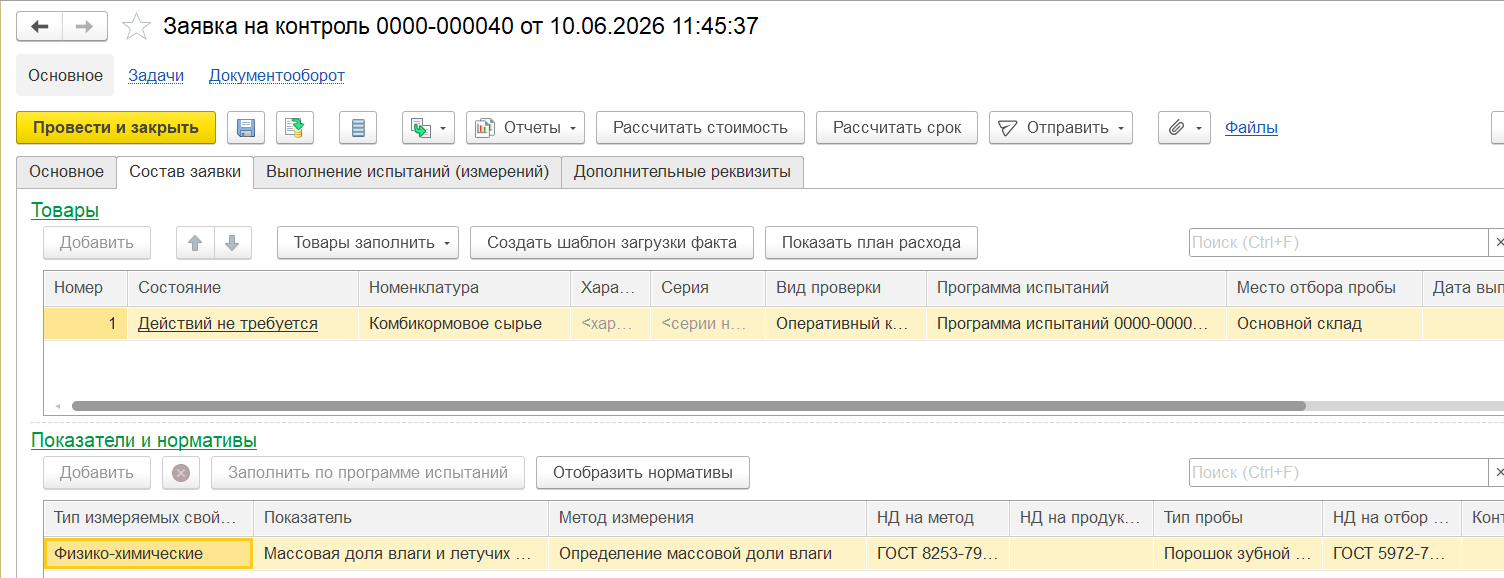Select the Основной склад cell

click(x=1324, y=324)
